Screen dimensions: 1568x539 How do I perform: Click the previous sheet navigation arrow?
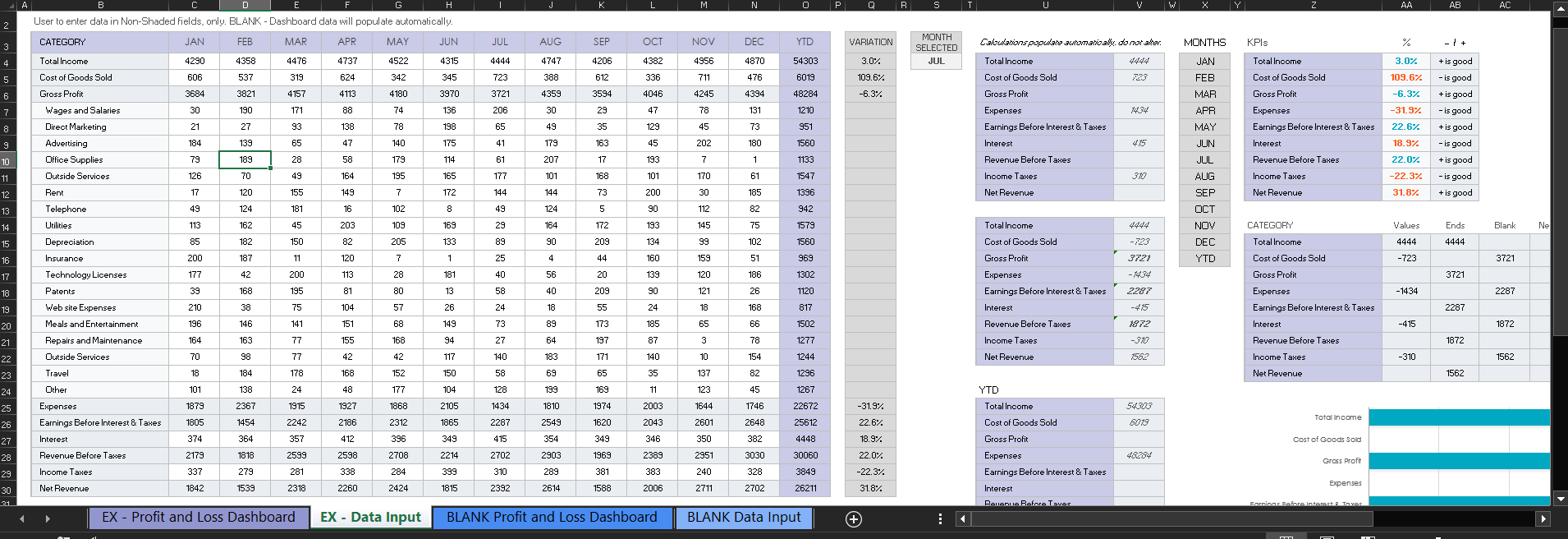coord(22,518)
